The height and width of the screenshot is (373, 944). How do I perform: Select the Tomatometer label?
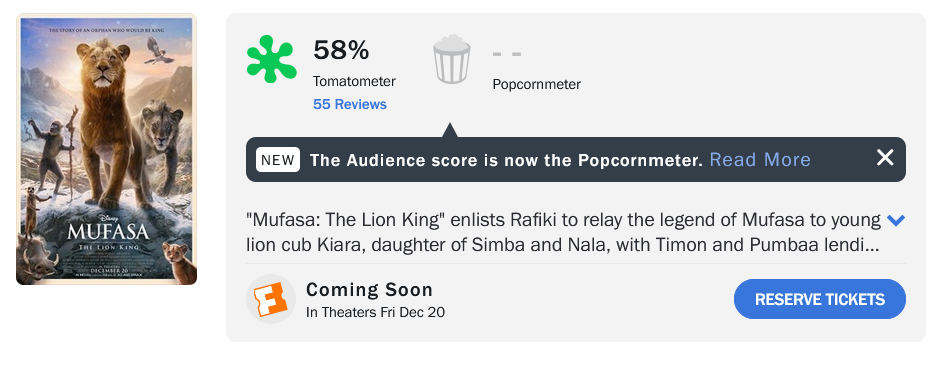[x=355, y=81]
